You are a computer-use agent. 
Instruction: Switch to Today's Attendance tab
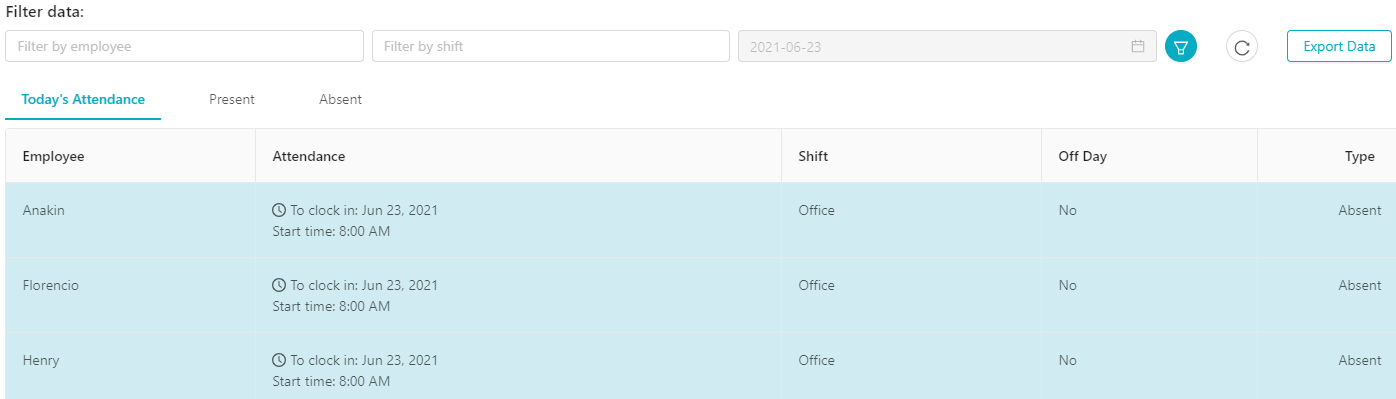(x=83, y=100)
